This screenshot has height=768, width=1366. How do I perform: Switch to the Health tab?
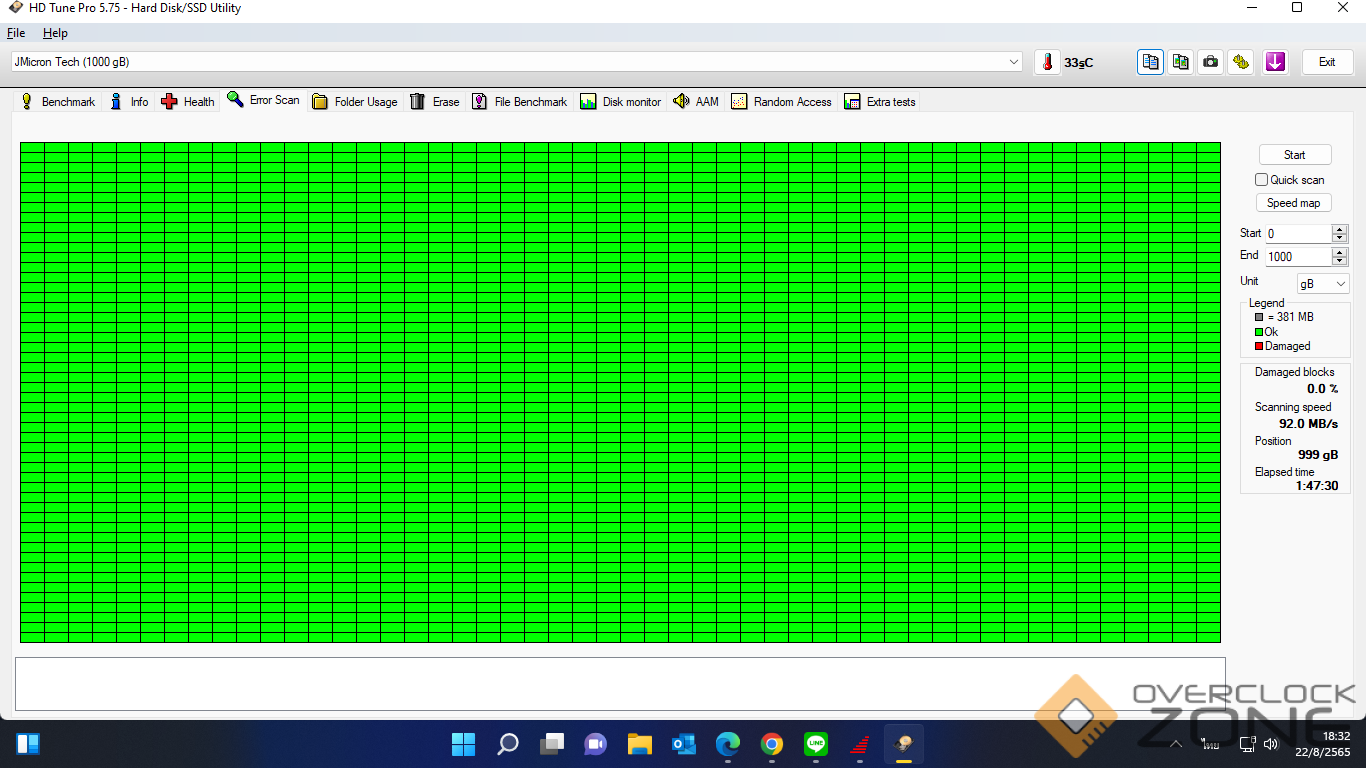pos(188,102)
